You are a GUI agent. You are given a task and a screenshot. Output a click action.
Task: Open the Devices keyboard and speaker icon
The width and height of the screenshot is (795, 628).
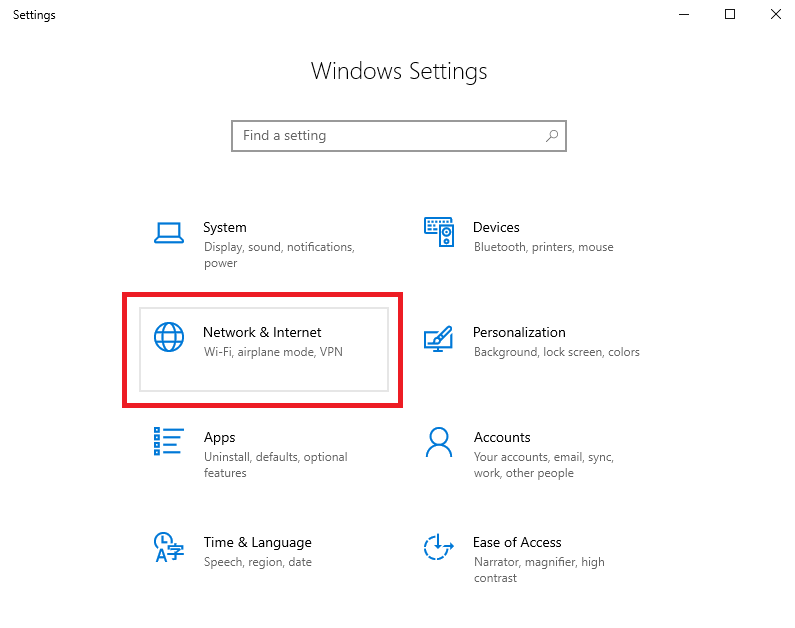tap(439, 232)
